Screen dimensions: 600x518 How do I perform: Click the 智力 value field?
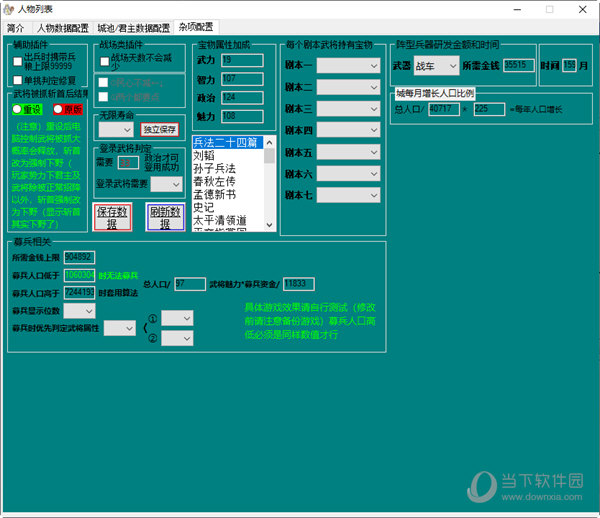[242, 79]
